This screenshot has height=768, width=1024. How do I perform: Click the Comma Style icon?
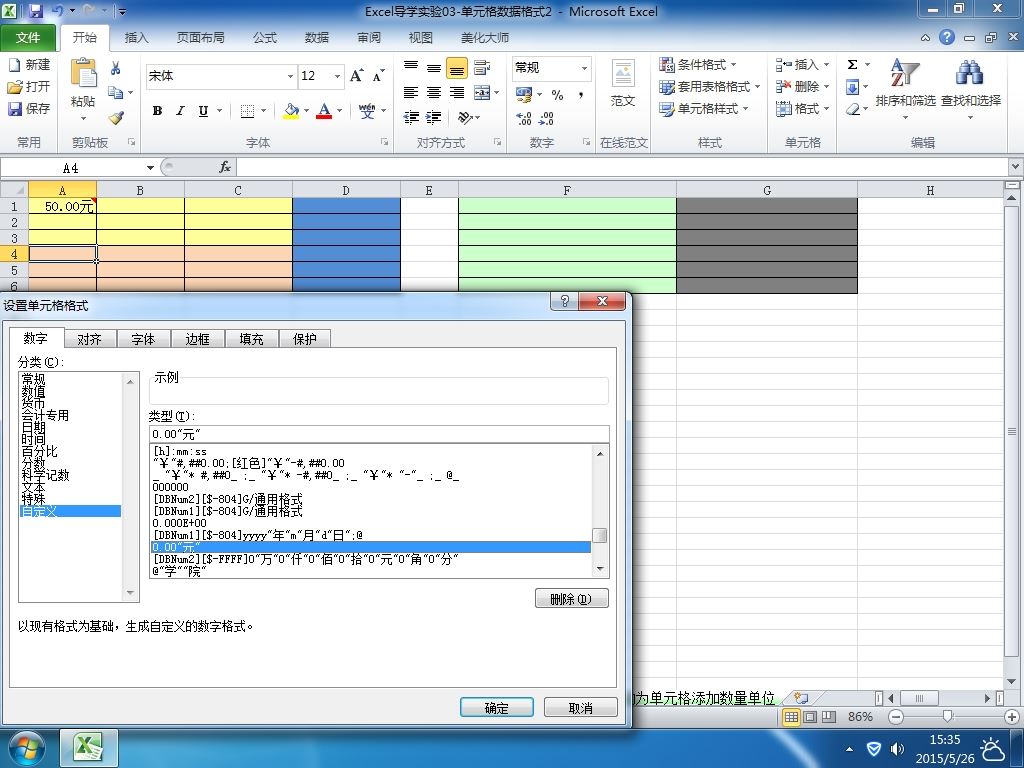click(581, 95)
